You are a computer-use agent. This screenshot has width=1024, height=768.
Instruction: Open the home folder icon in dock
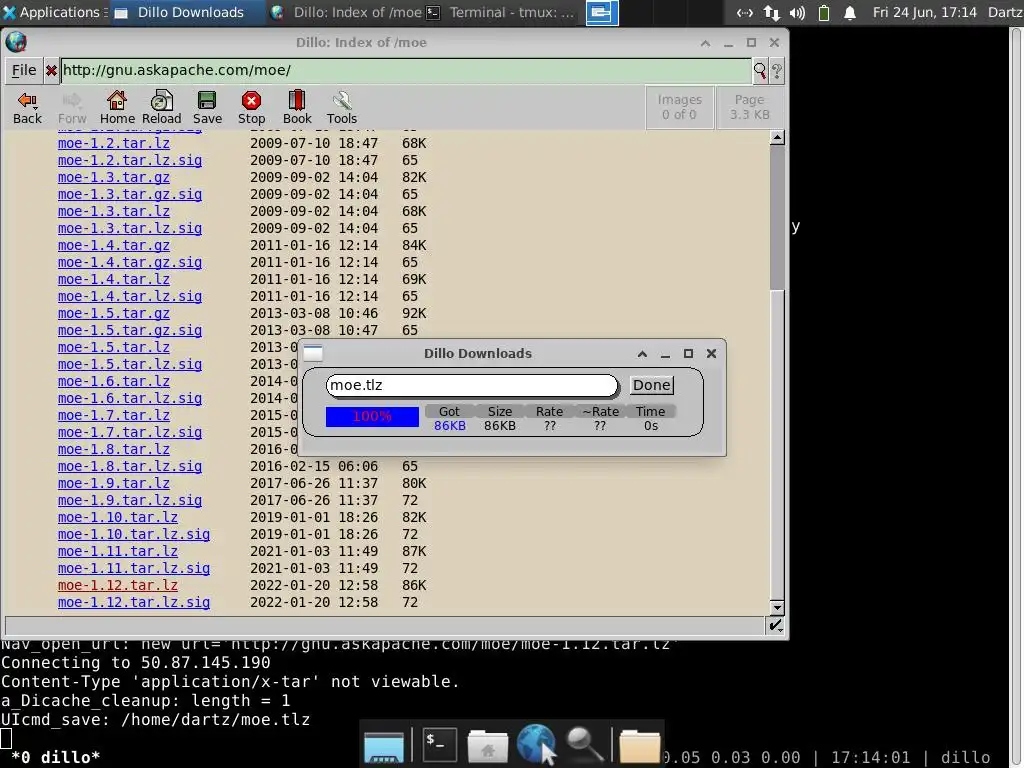tap(487, 746)
